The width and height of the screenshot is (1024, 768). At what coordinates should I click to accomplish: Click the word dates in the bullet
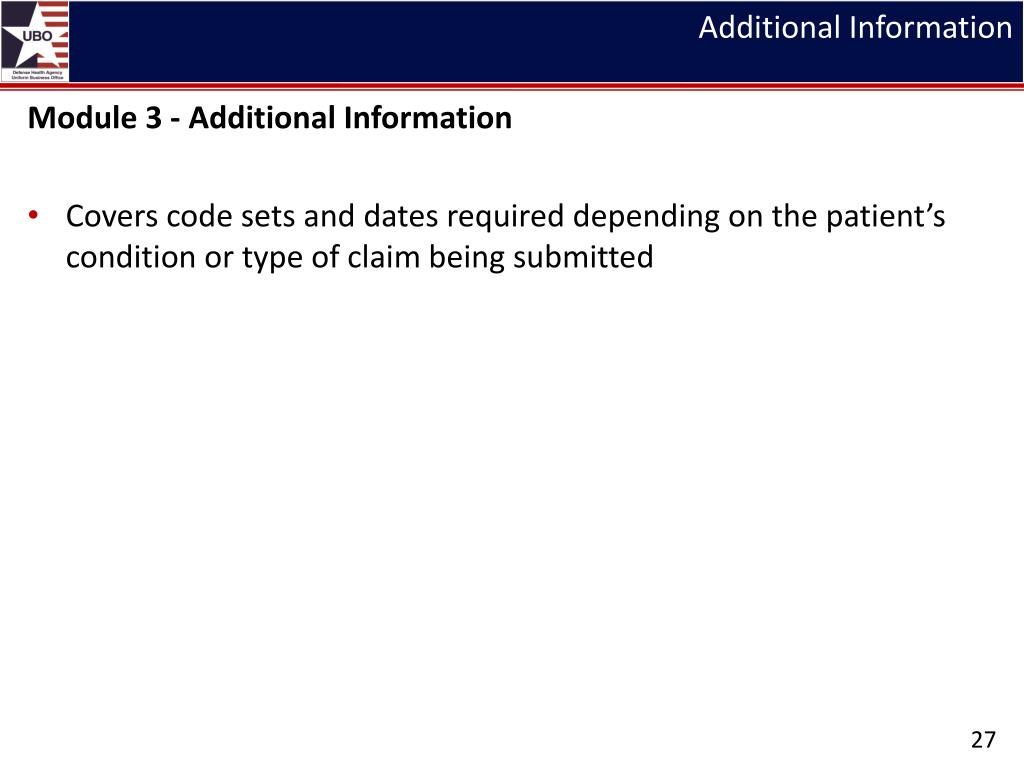(x=400, y=216)
